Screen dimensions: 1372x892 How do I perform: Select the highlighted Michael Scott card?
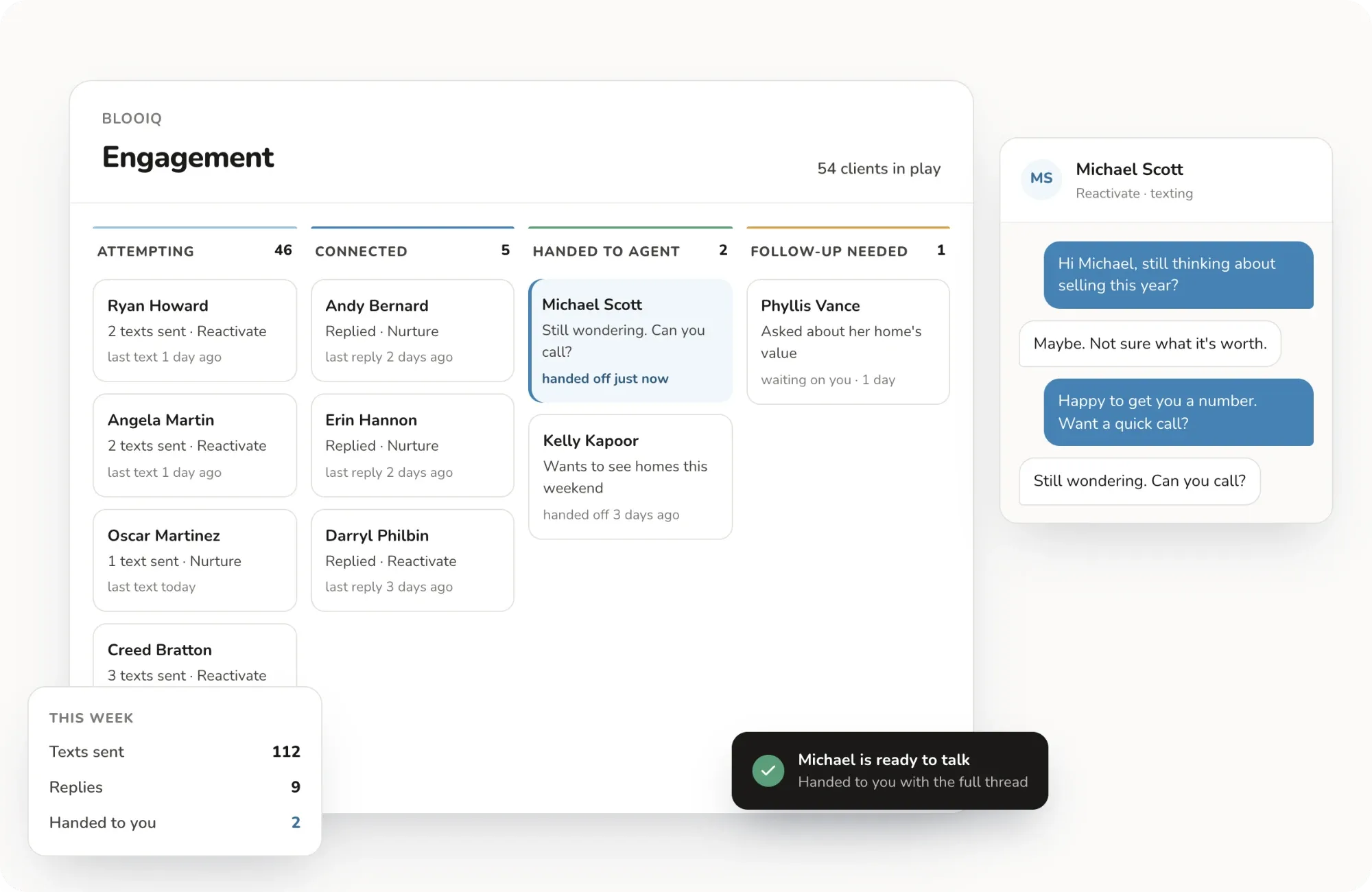tap(630, 340)
